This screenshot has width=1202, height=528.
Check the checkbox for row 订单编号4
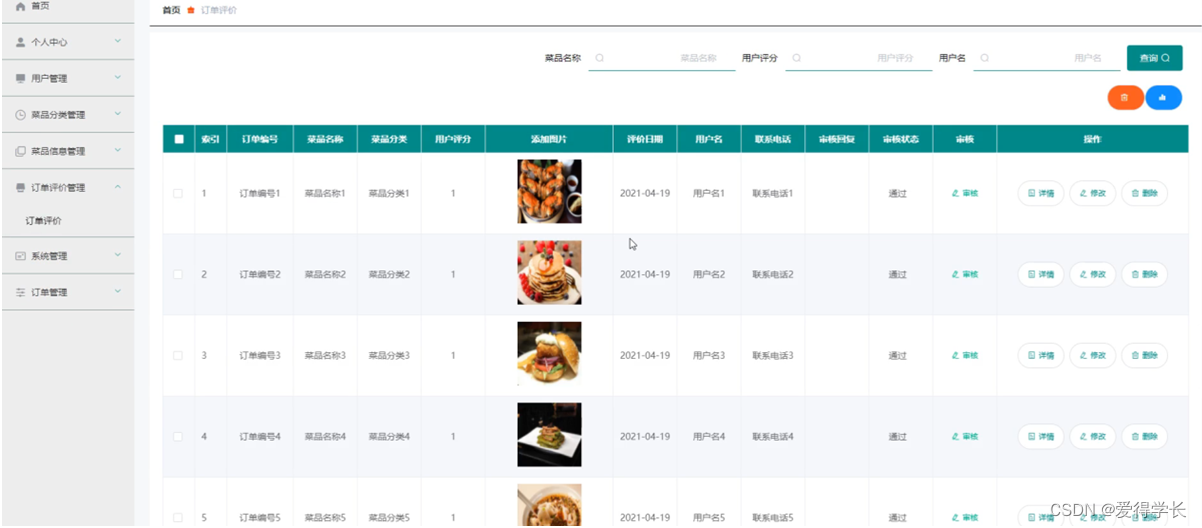click(178, 436)
